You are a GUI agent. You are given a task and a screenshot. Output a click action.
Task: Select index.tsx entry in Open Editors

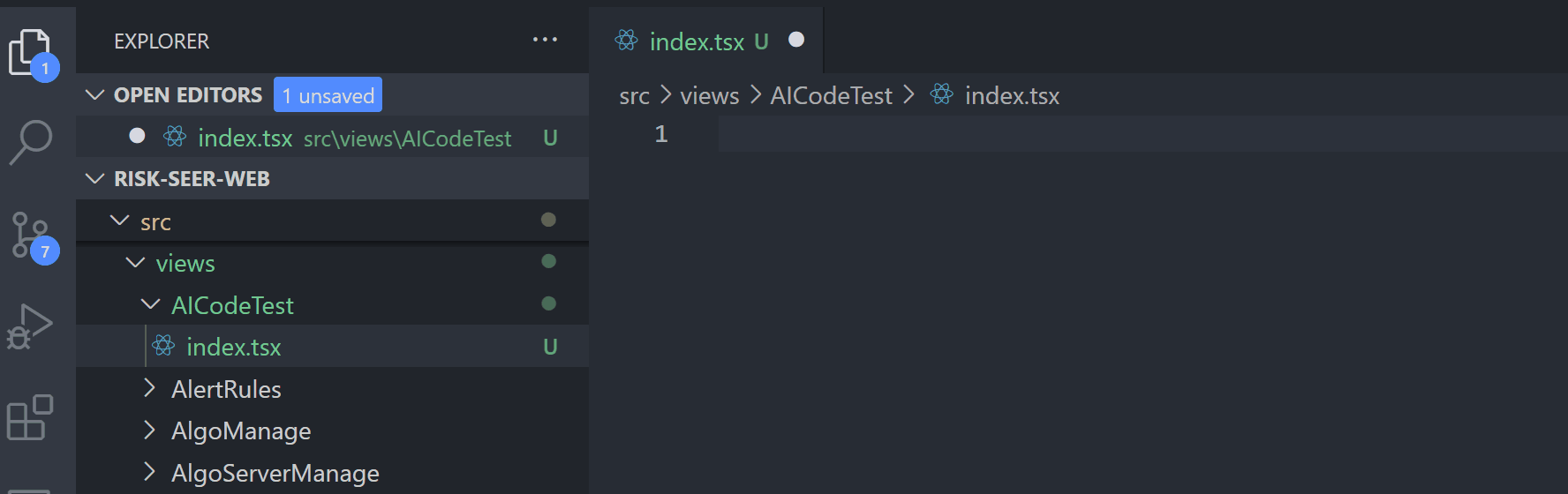click(332, 138)
